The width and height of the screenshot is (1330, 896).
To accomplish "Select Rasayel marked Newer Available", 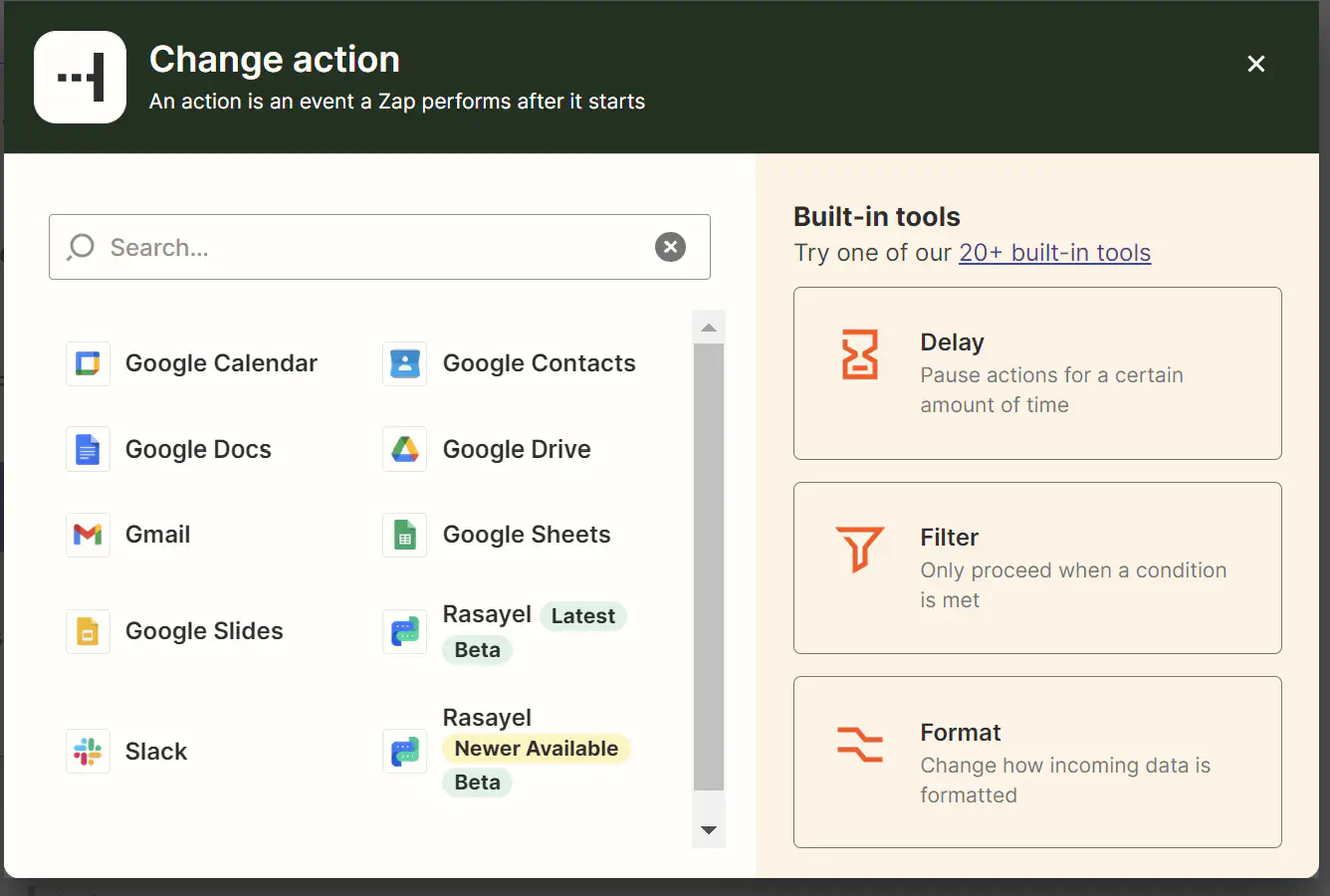I will [488, 717].
